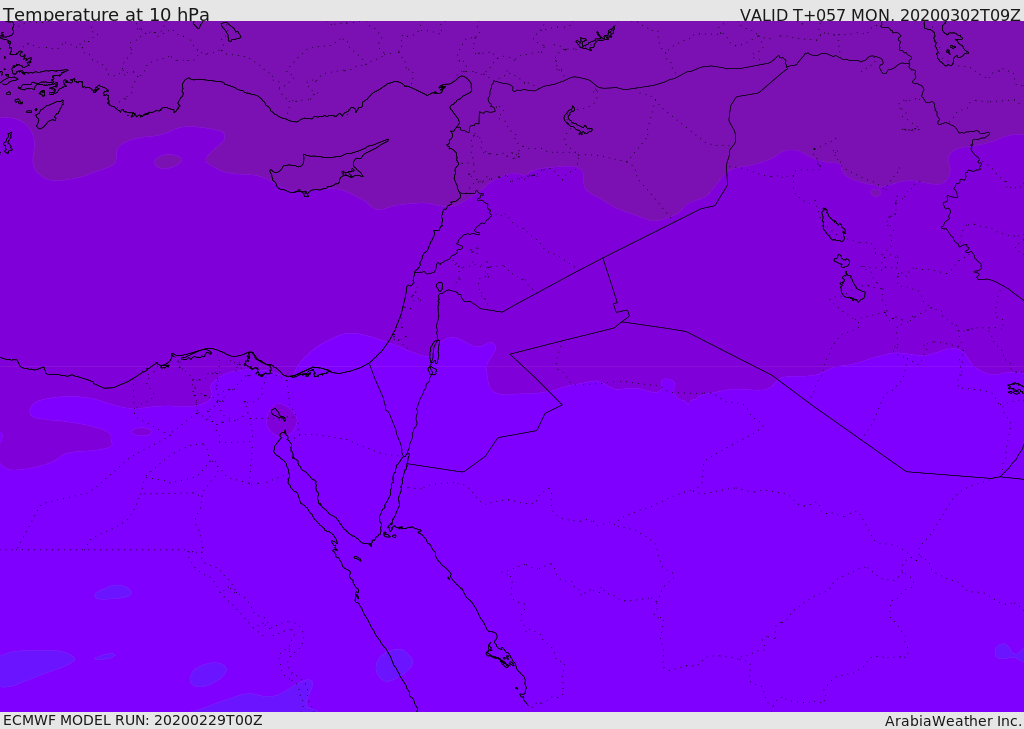Click the light blue patch in bottom-left corner
This screenshot has height=729, width=1024.
[x=35, y=665]
